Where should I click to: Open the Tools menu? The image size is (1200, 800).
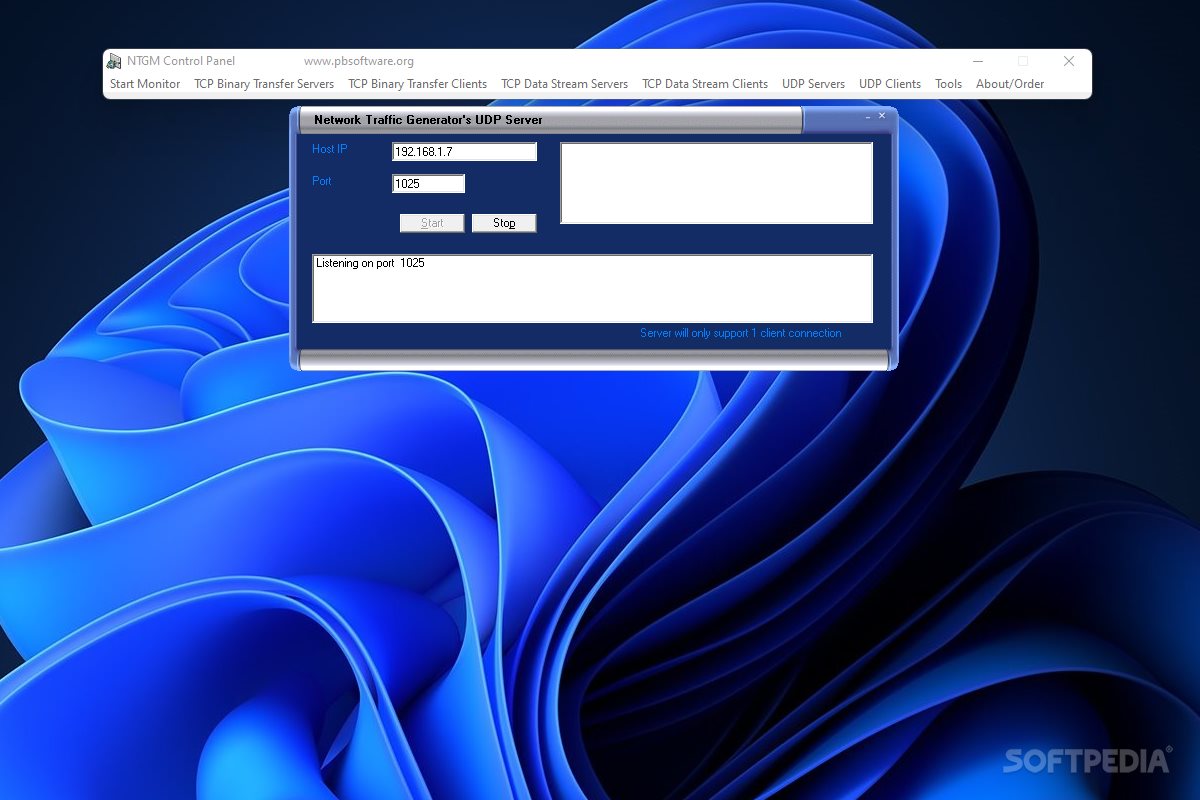[x=948, y=84]
